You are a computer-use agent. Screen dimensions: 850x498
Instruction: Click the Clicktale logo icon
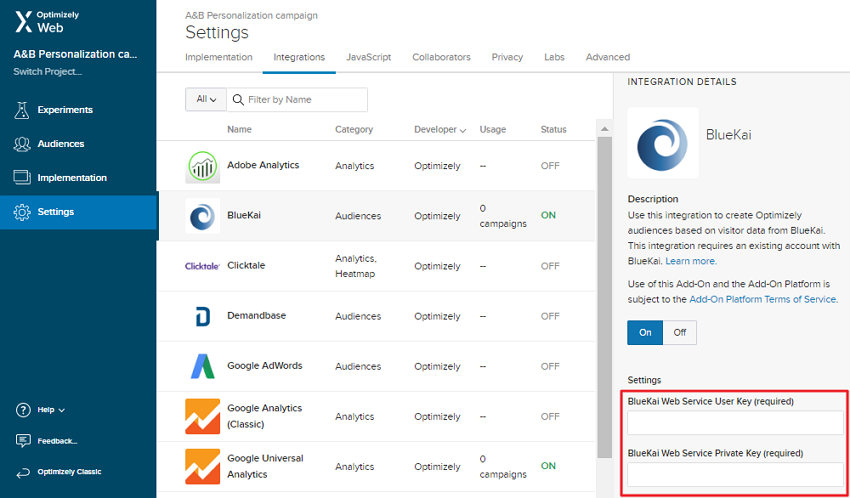(x=202, y=266)
